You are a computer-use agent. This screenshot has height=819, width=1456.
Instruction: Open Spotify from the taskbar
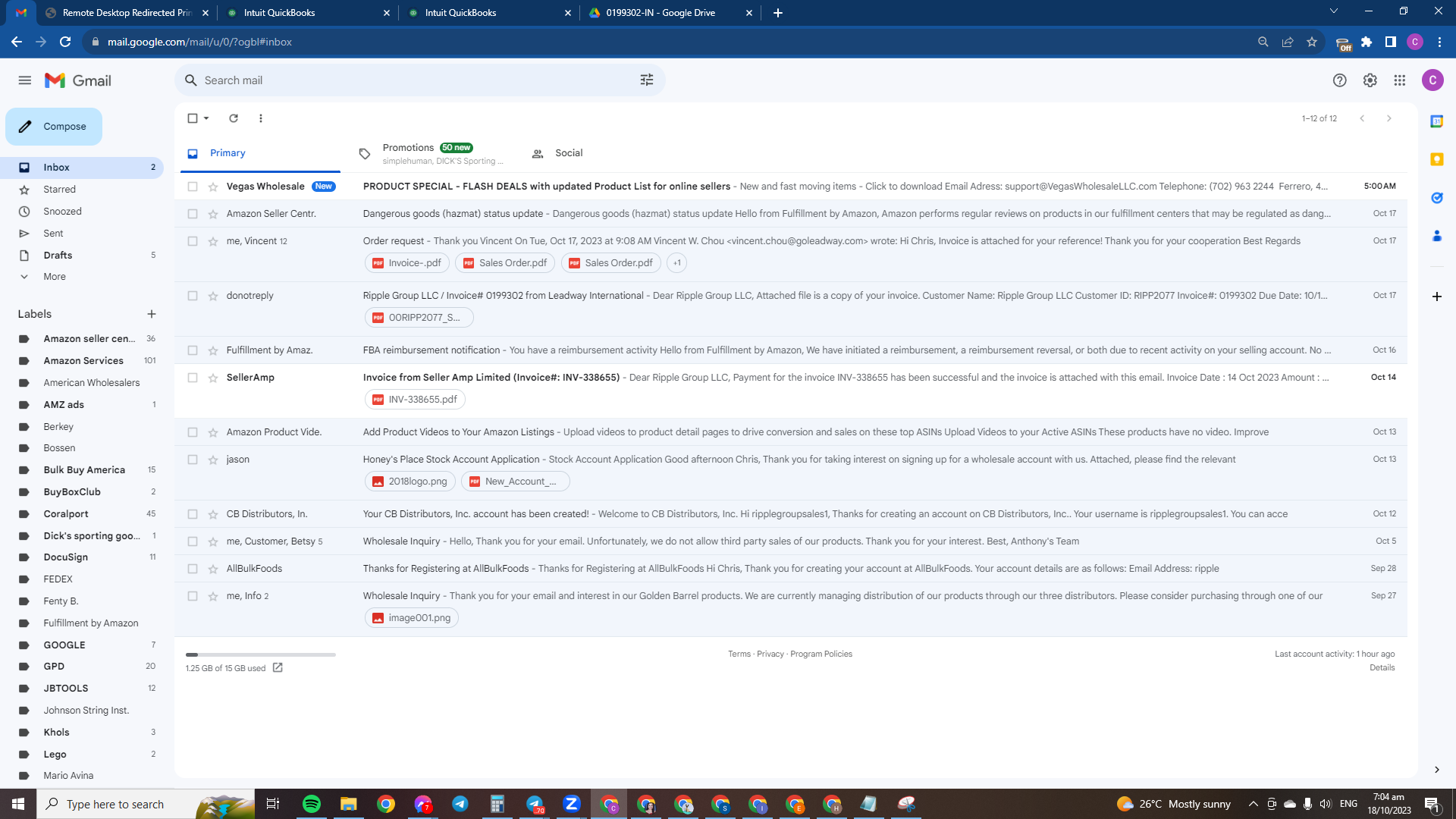312,804
